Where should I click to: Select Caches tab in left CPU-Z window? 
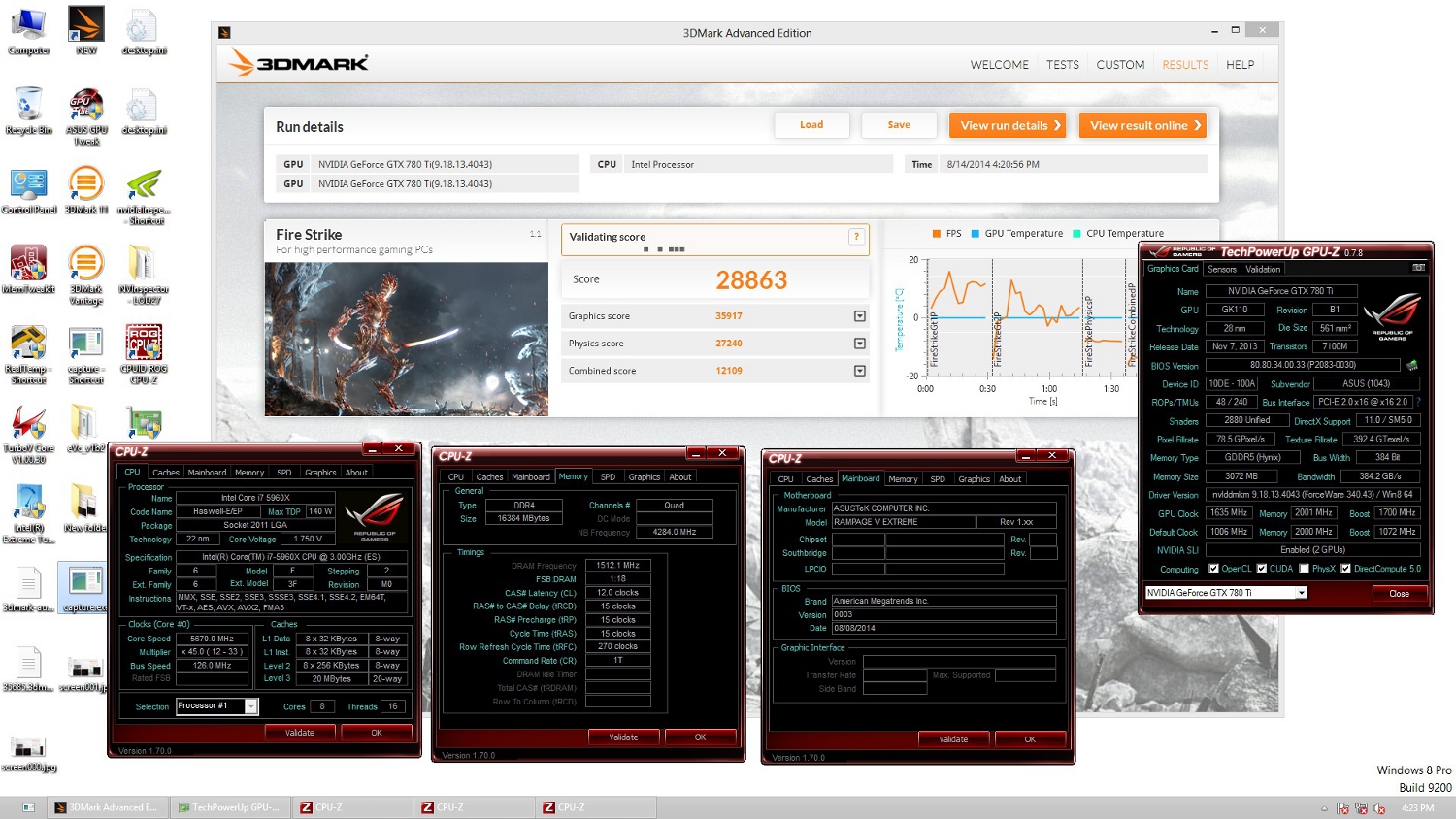166,473
